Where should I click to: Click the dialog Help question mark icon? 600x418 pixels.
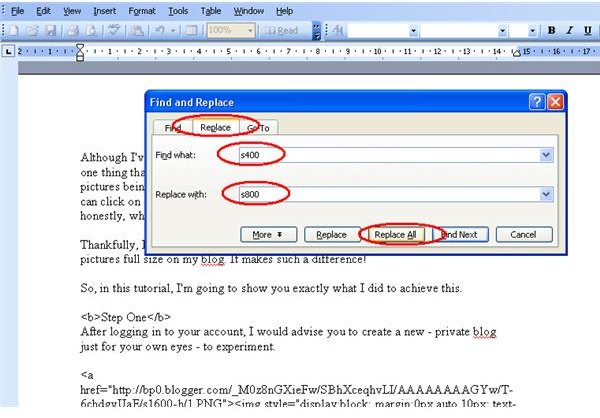tap(537, 102)
